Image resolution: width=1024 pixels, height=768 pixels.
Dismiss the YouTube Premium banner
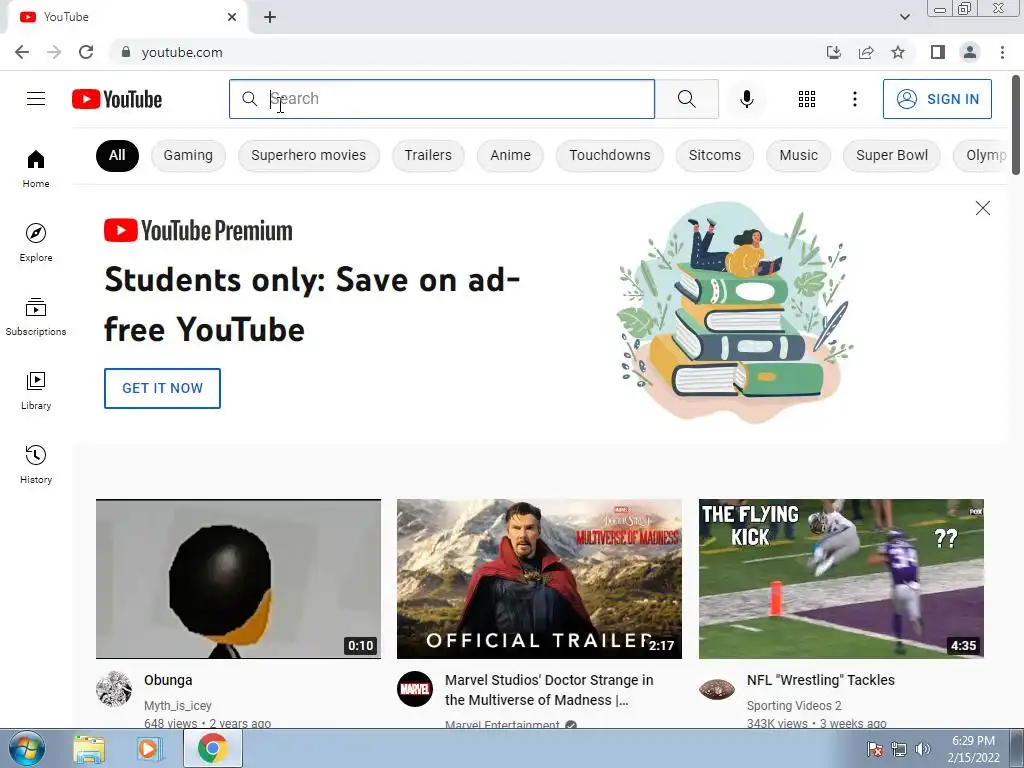pos(982,208)
